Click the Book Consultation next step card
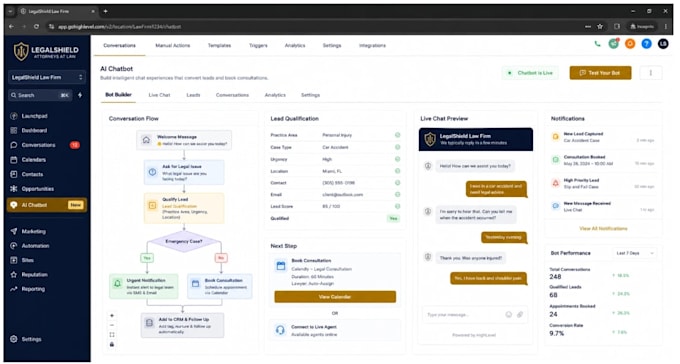The width and height of the screenshot is (680, 364). pos(335,280)
